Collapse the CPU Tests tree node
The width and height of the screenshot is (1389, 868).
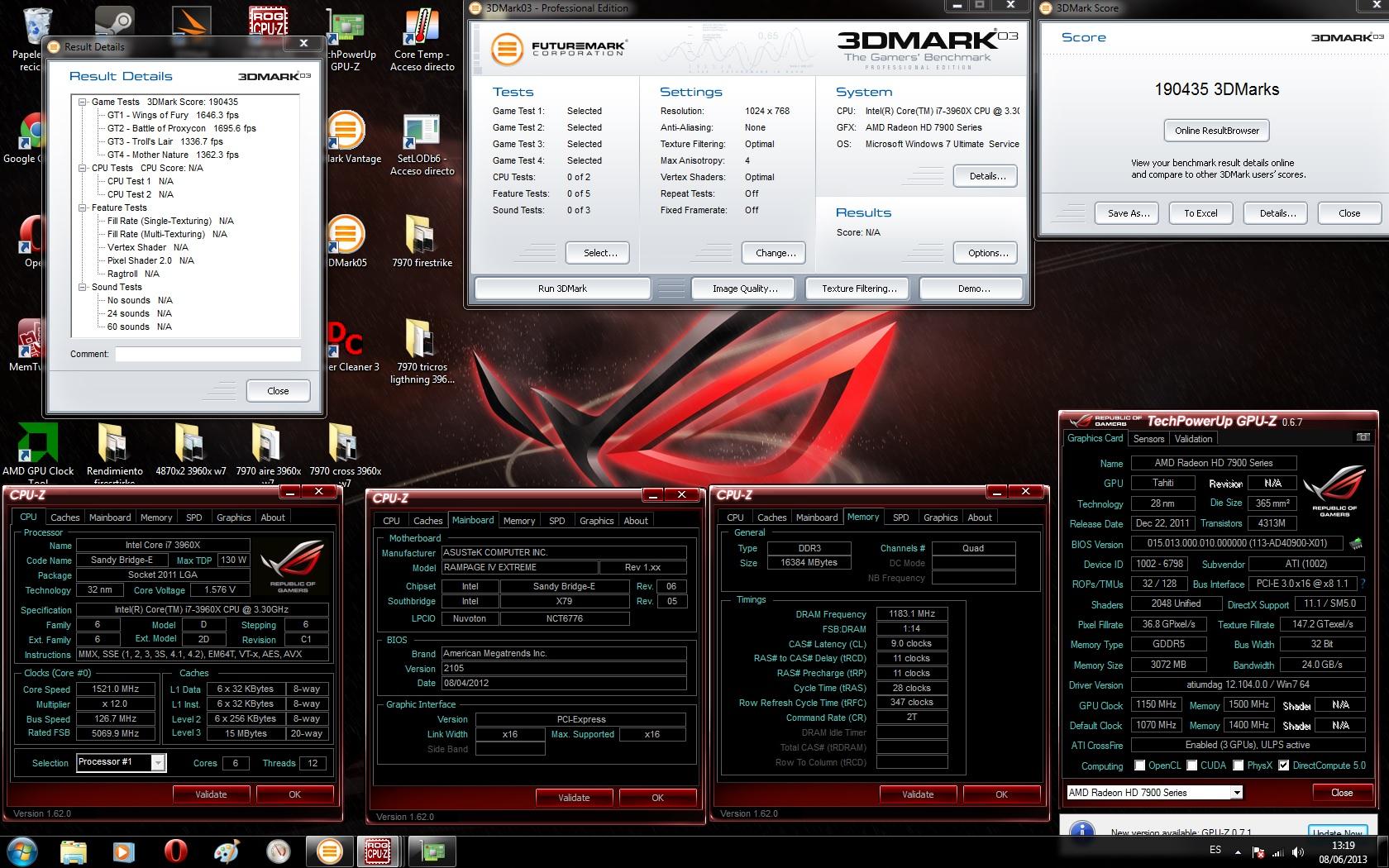[x=83, y=168]
